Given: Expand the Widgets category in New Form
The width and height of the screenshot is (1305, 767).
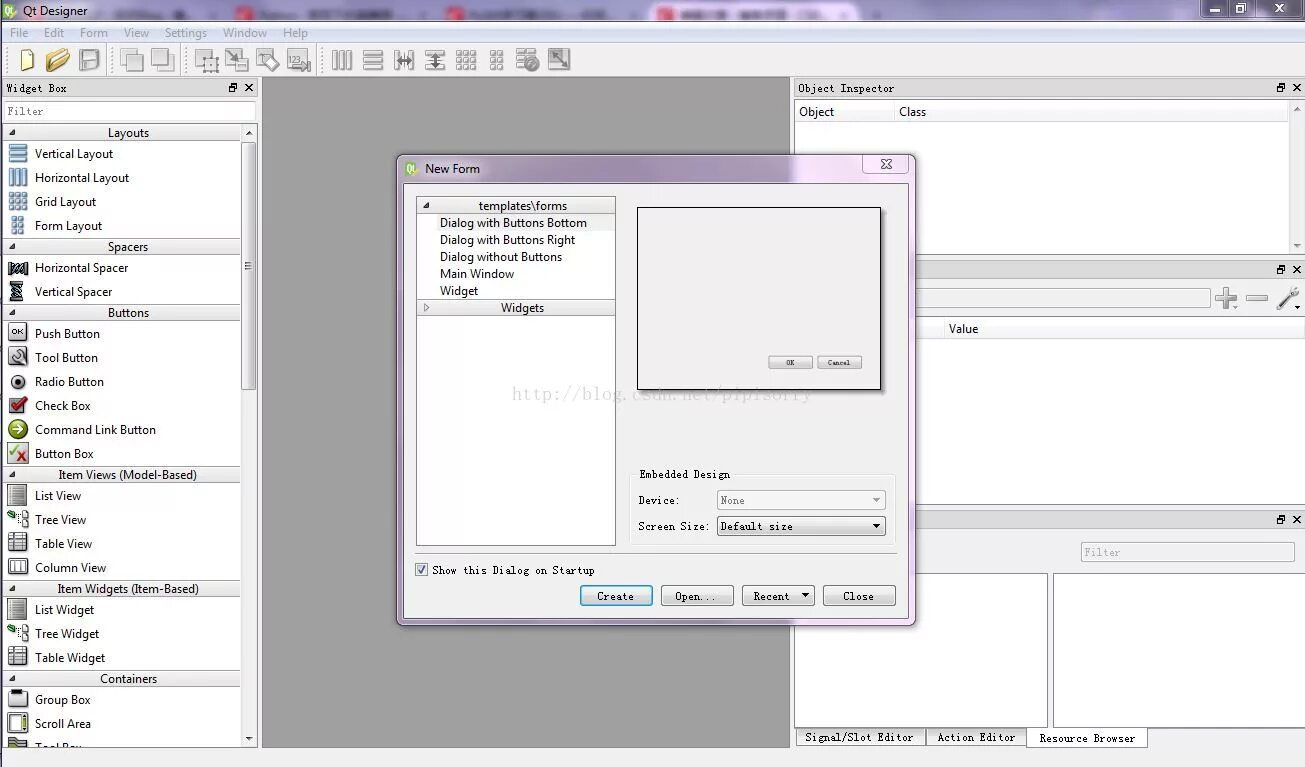Looking at the screenshot, I should (x=426, y=308).
